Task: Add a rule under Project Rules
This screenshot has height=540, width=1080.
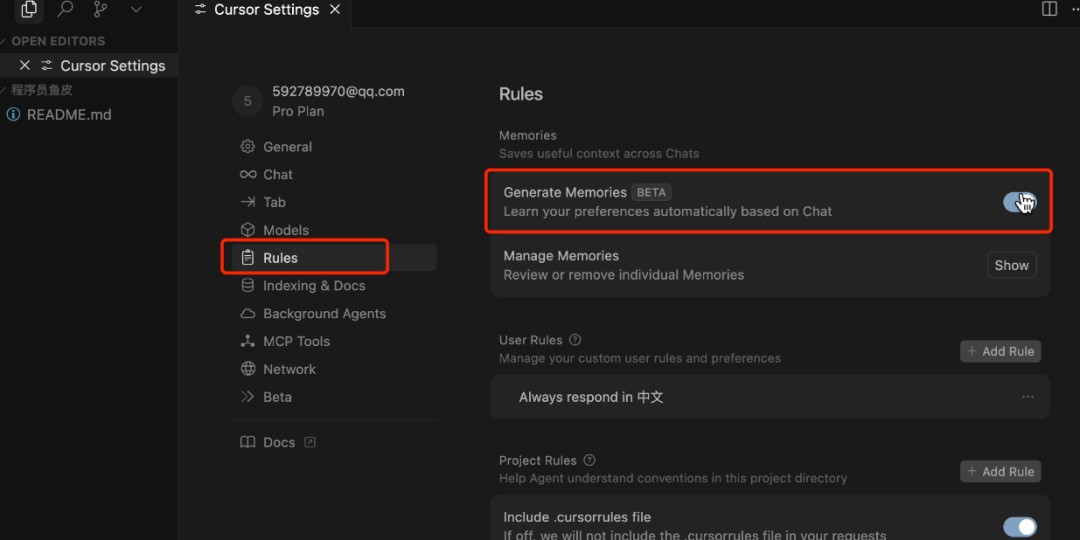Action: click(x=1001, y=472)
